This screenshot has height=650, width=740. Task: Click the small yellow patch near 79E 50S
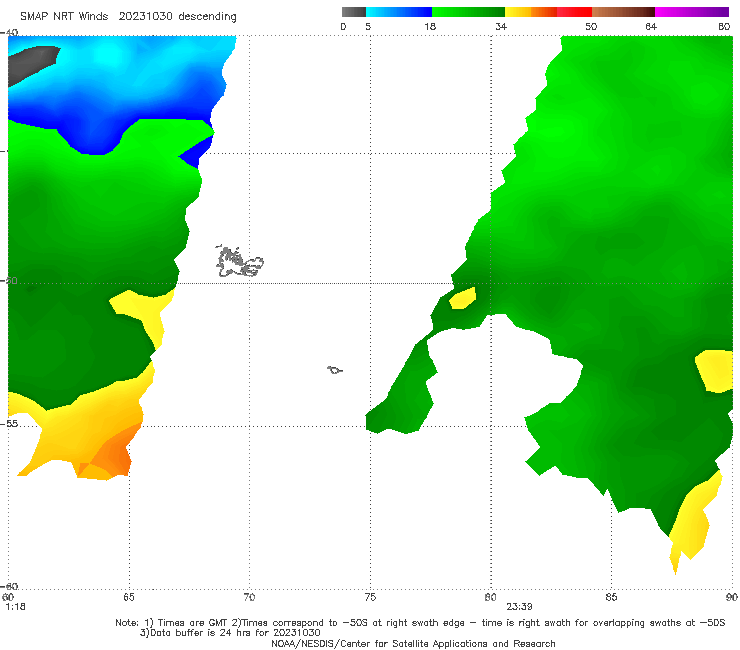pyautogui.click(x=463, y=298)
